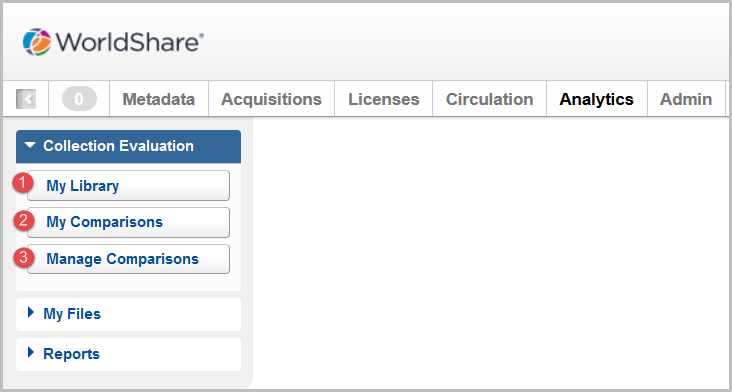Expand the Reports section
This screenshot has height=392, width=732.
[x=128, y=354]
